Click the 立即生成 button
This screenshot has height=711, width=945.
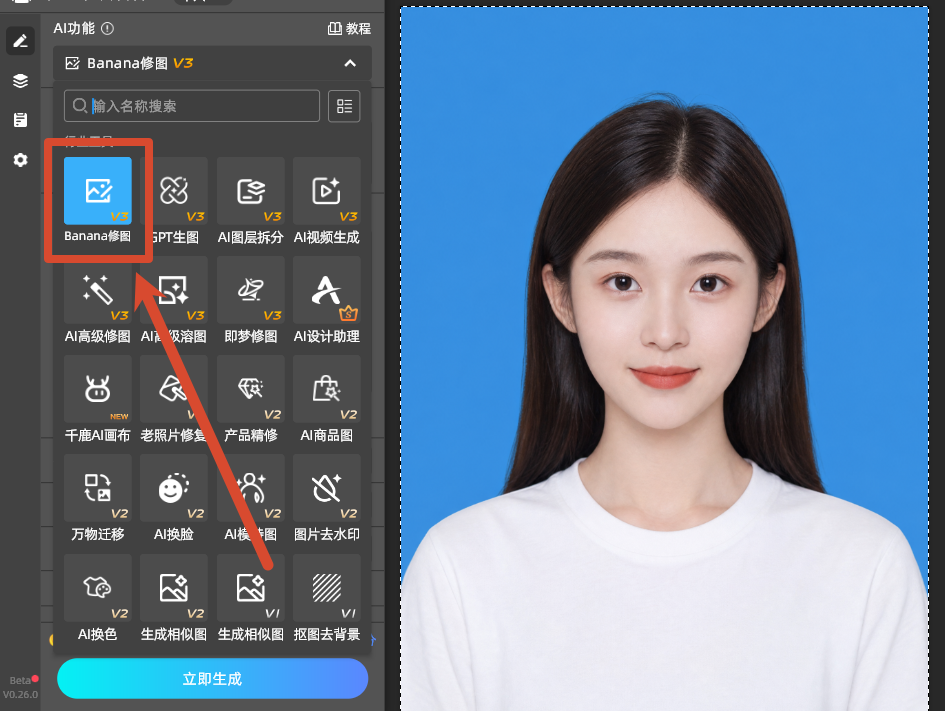click(213, 678)
